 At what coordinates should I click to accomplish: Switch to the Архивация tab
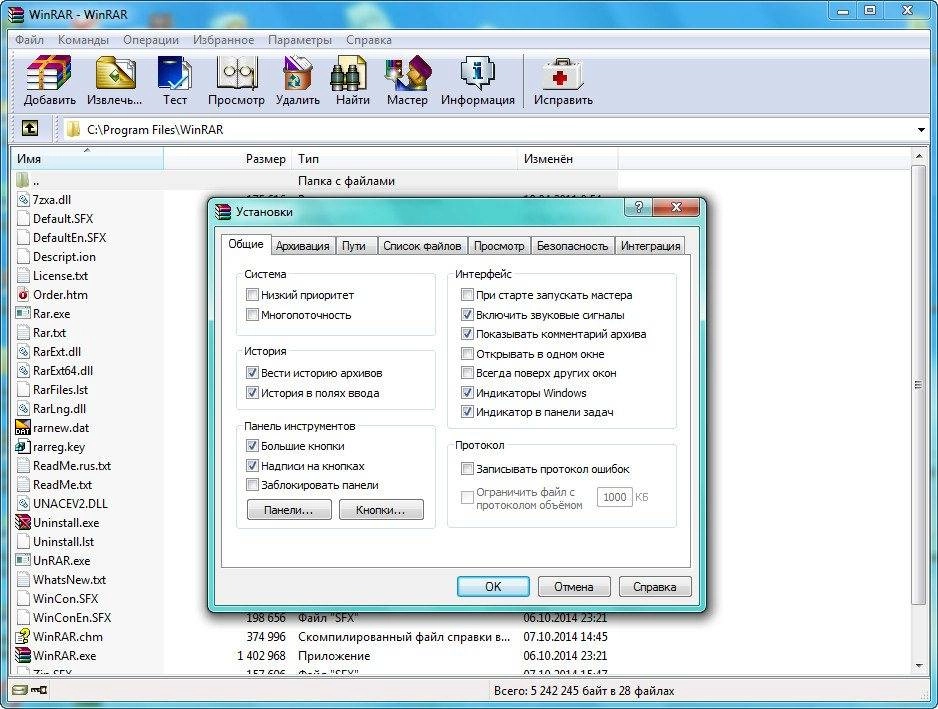[x=302, y=246]
